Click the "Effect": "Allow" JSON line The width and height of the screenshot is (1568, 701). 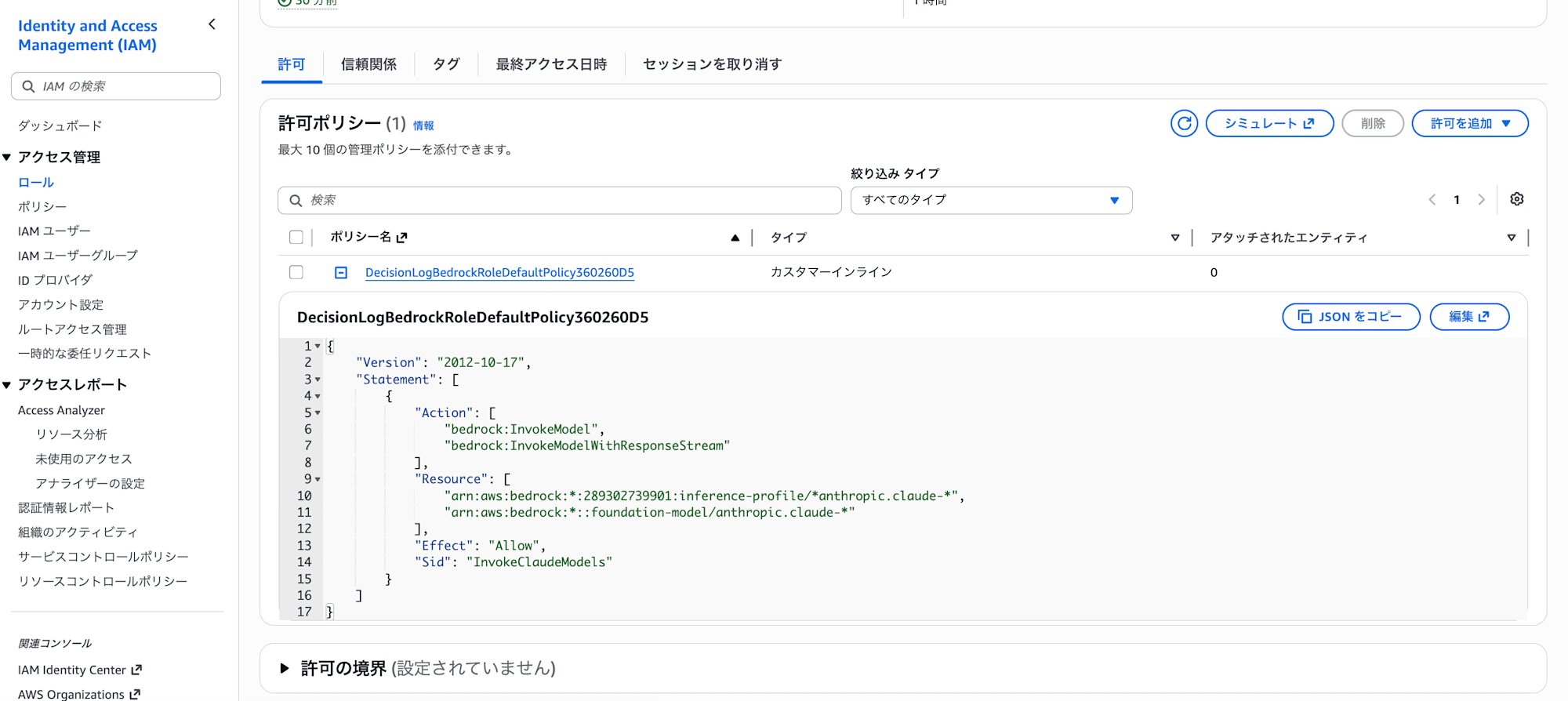click(x=480, y=546)
